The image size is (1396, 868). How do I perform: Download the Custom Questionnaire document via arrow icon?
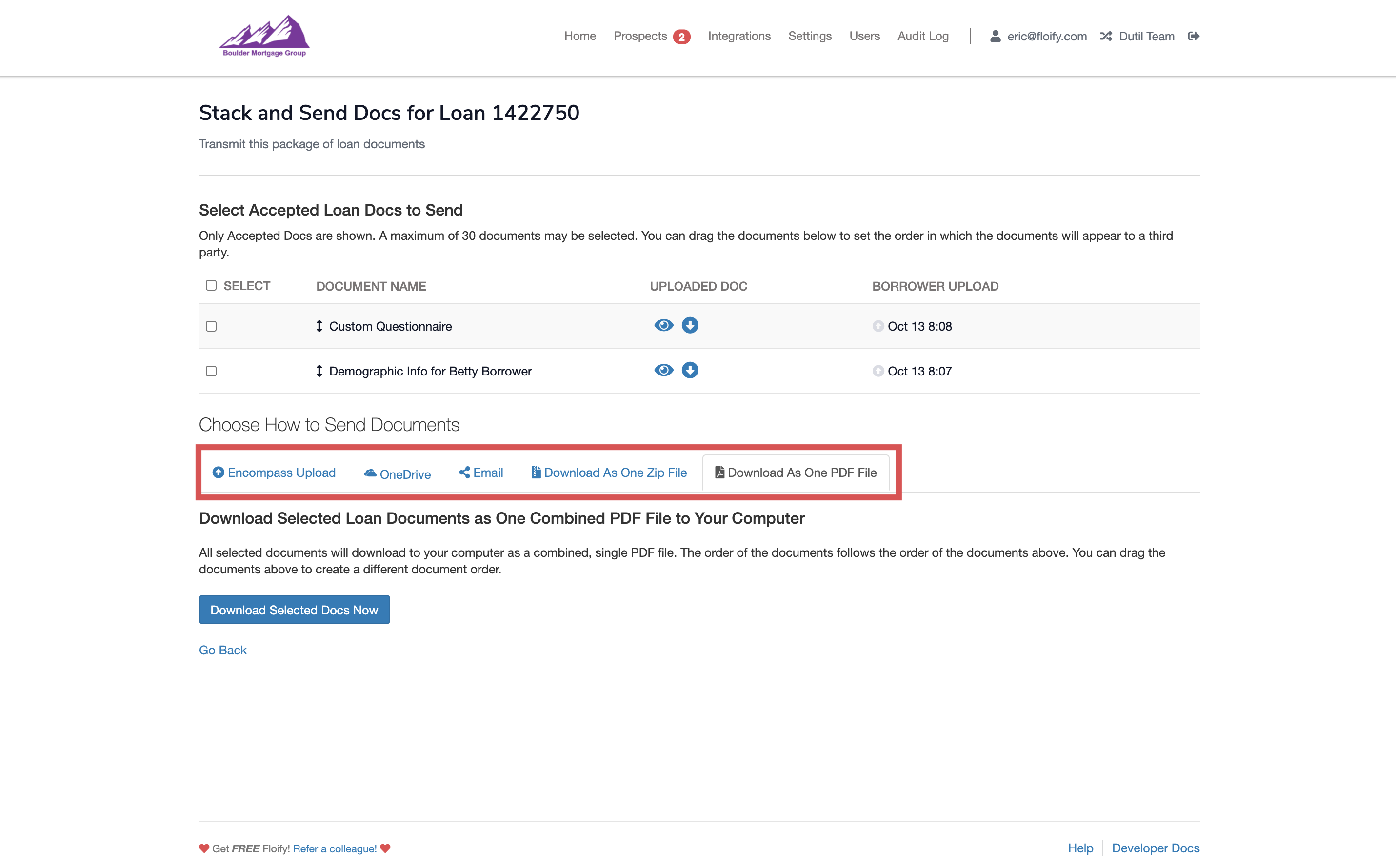point(690,326)
